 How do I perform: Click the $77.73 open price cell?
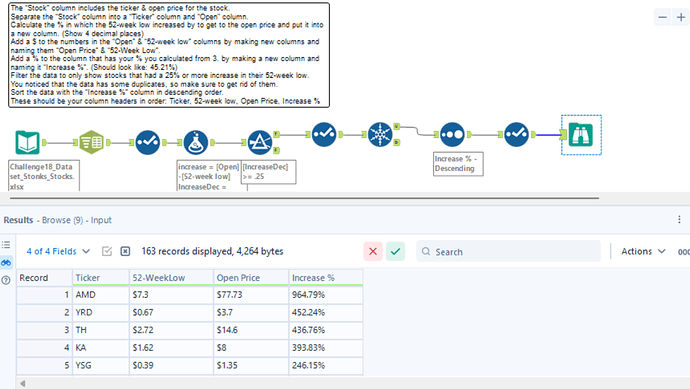tap(251, 295)
